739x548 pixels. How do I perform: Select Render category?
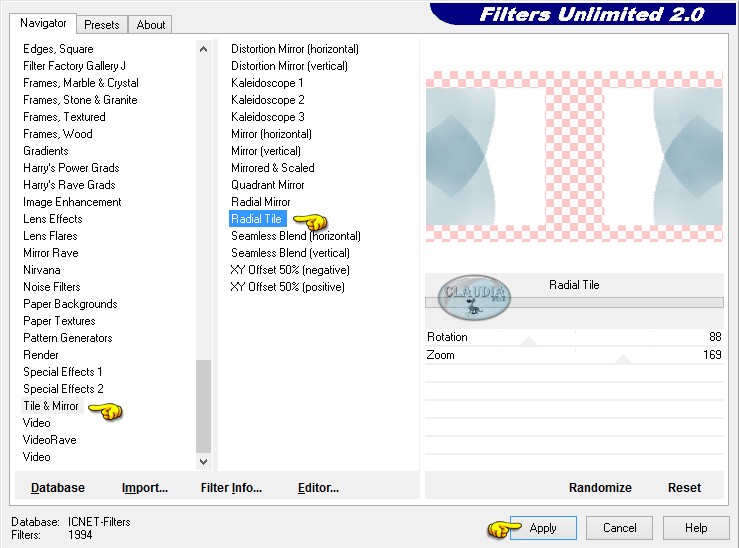[x=41, y=355]
